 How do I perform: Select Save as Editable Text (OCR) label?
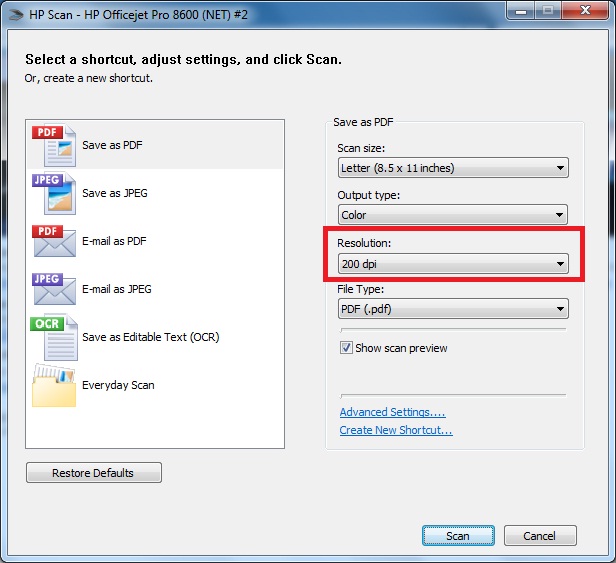coord(151,337)
